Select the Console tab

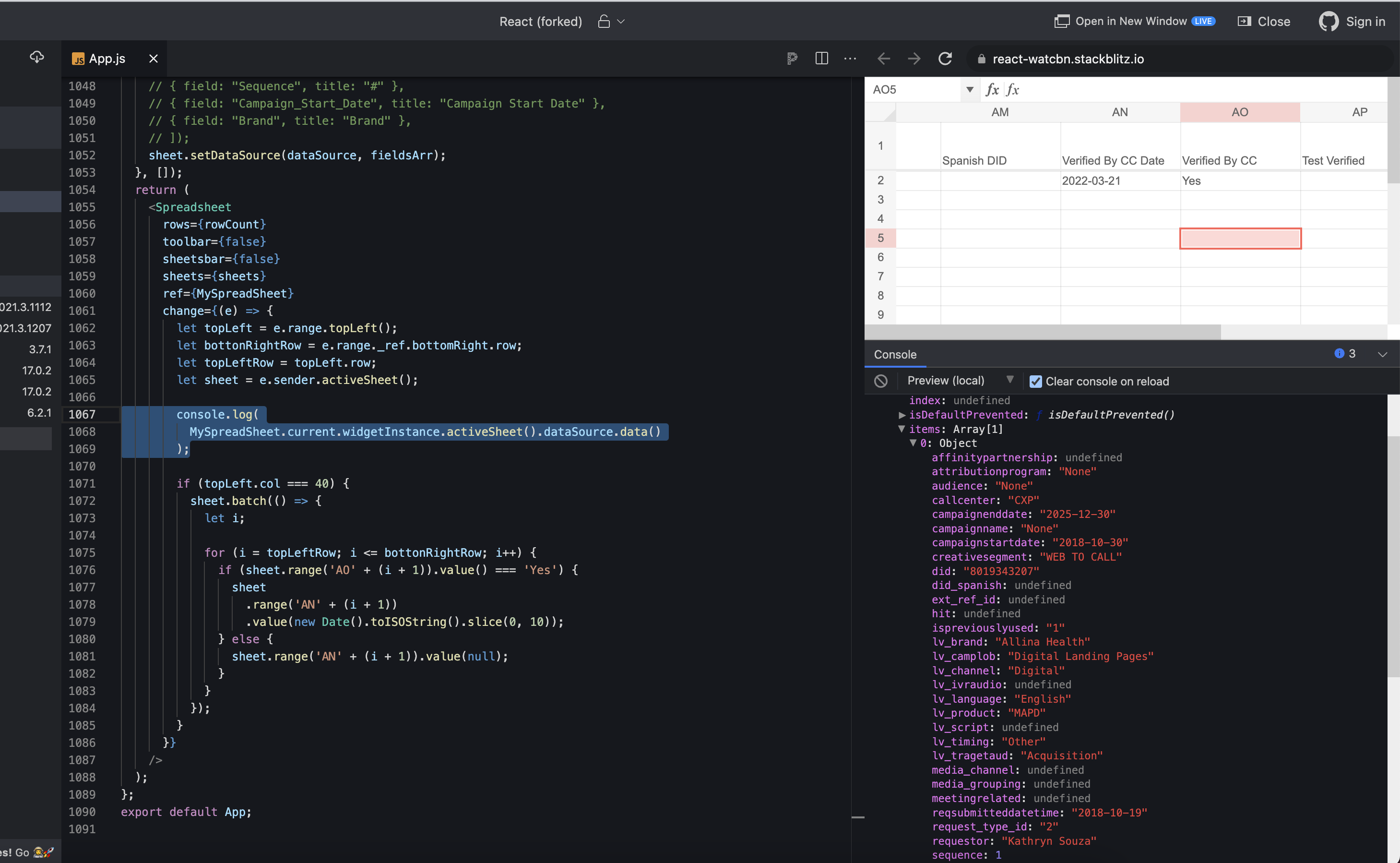coord(894,354)
